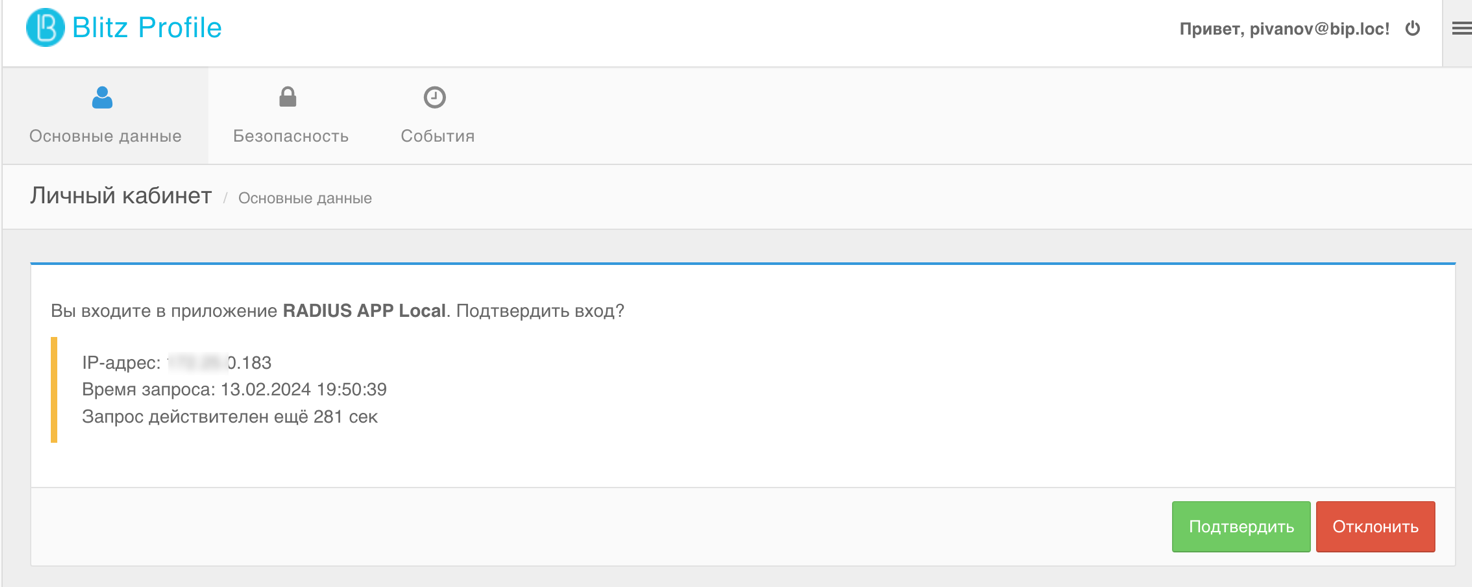
Task: Click the person icon for Основные данные
Action: (x=102, y=97)
